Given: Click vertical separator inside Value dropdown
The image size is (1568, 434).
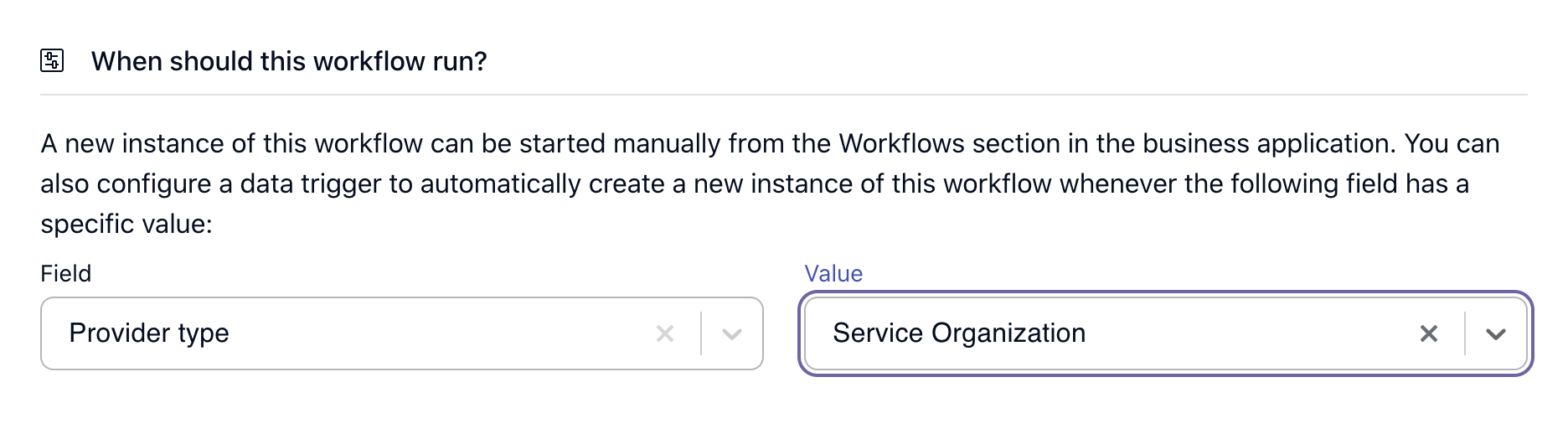Looking at the screenshot, I should [x=1465, y=333].
